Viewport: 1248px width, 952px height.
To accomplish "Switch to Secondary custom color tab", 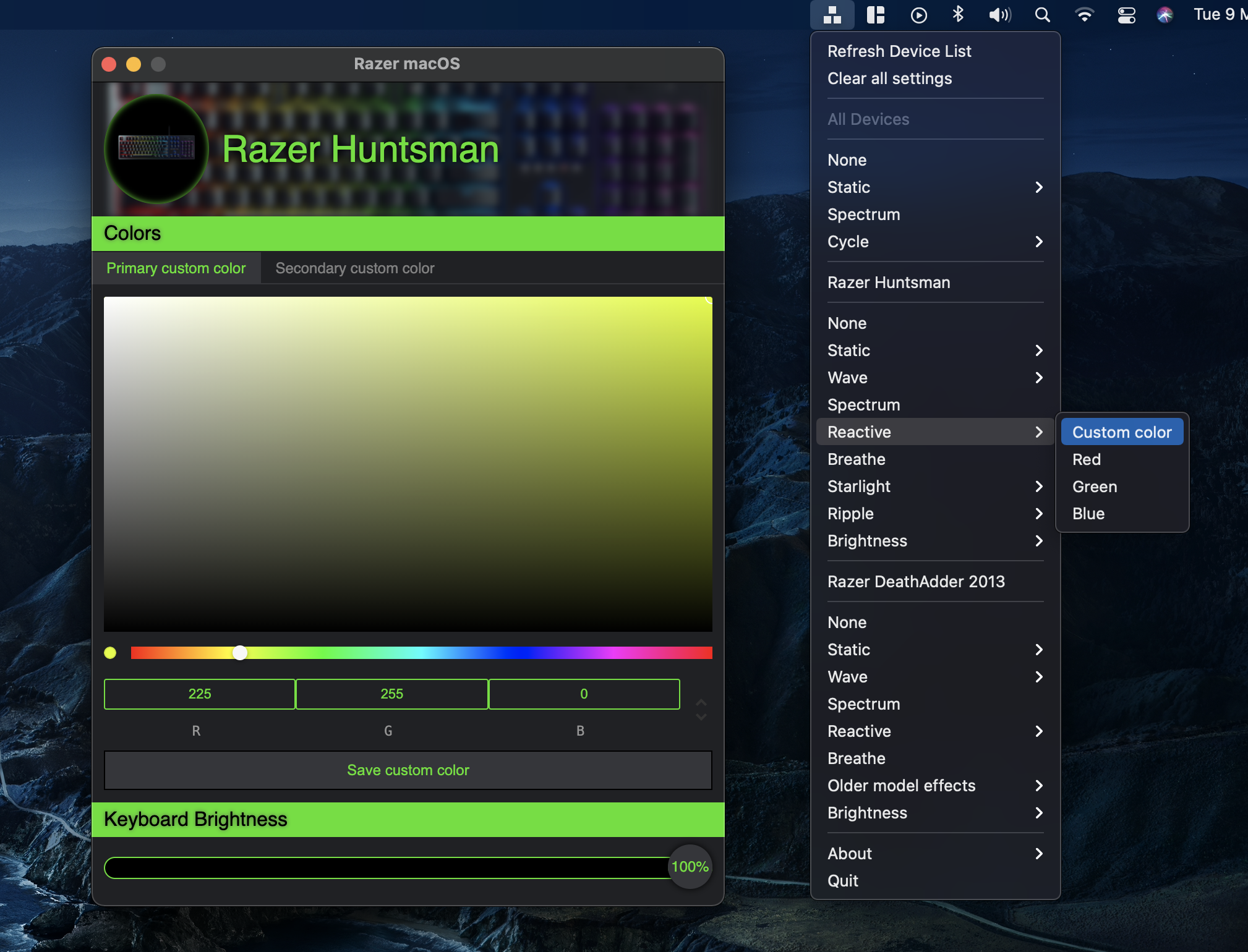I will pos(355,268).
